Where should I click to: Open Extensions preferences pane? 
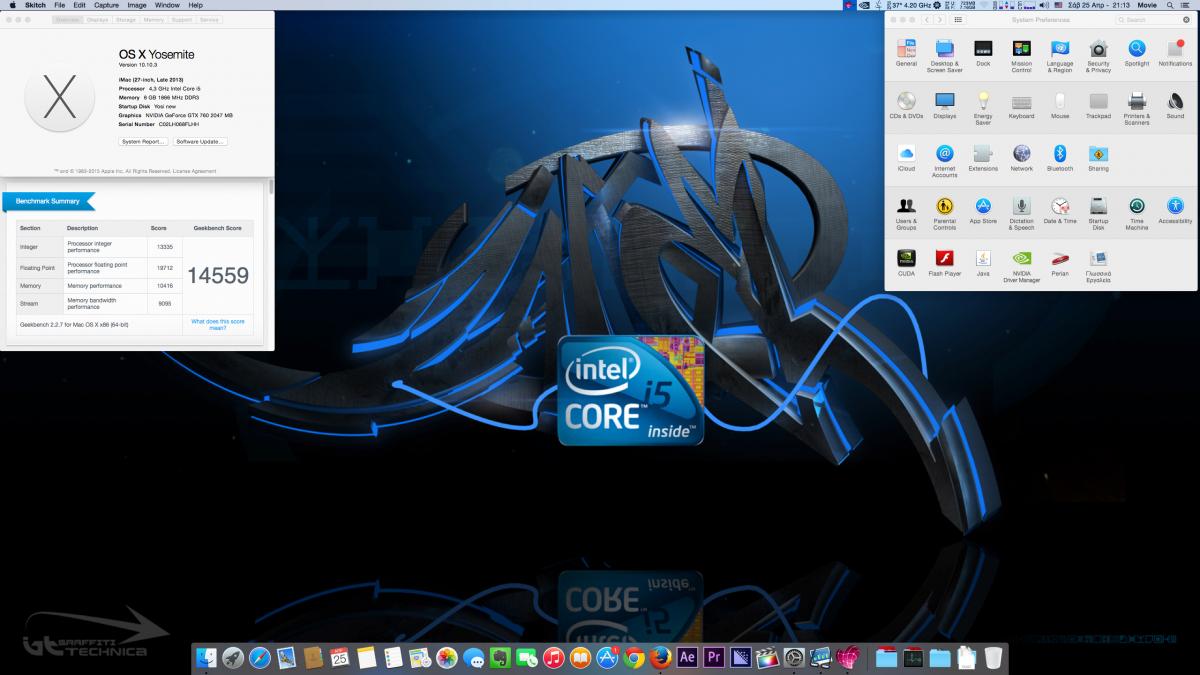click(x=983, y=158)
